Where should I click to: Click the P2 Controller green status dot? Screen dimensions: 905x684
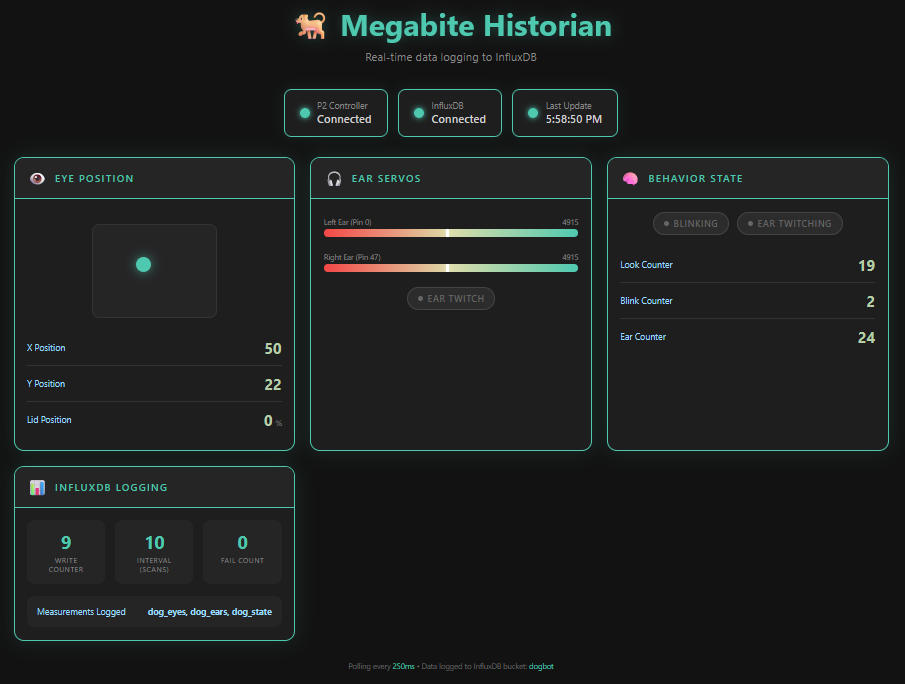click(x=304, y=113)
